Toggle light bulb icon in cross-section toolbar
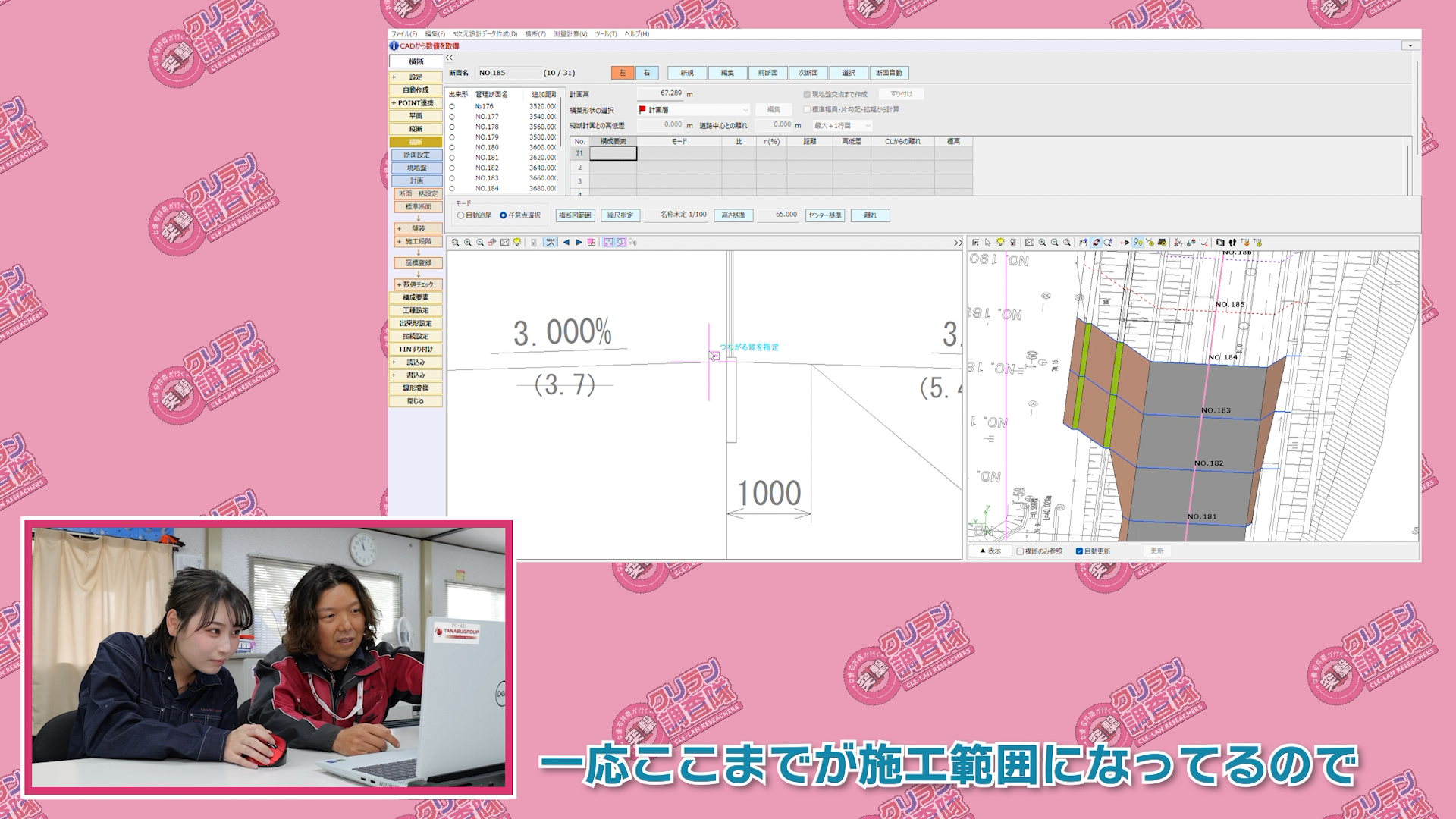Image resolution: width=1456 pixels, height=819 pixels. [517, 243]
